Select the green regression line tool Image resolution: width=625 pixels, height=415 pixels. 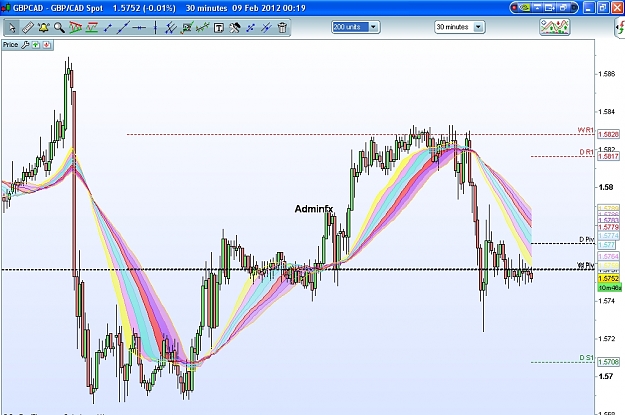(202, 28)
